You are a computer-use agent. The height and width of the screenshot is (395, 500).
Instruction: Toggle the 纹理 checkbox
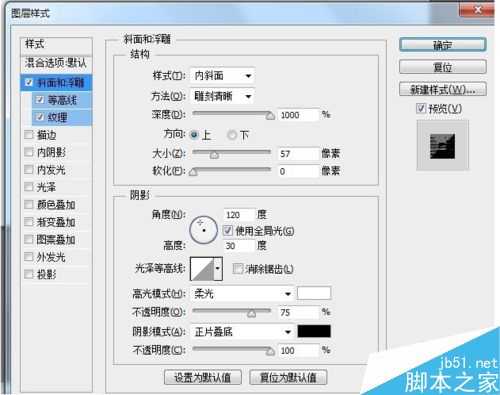pos(40,117)
